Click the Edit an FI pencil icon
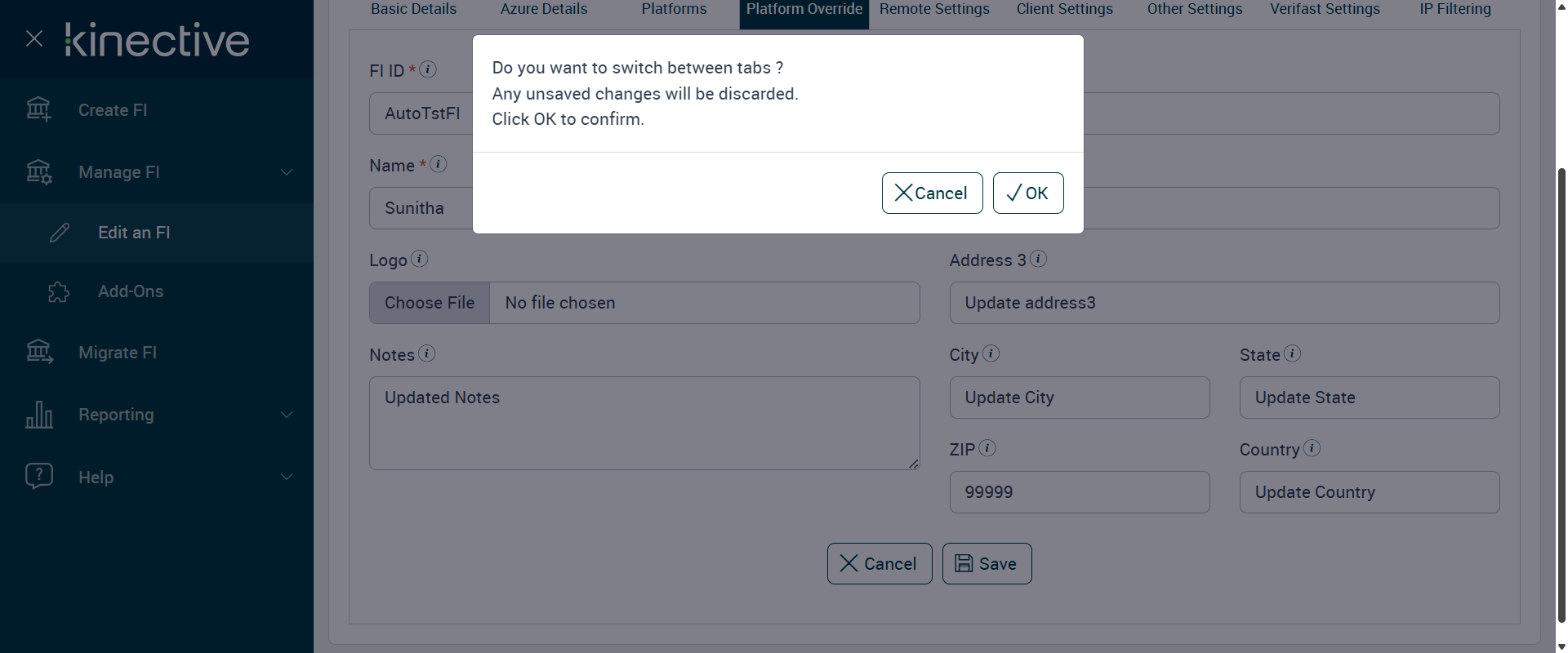 point(60,233)
